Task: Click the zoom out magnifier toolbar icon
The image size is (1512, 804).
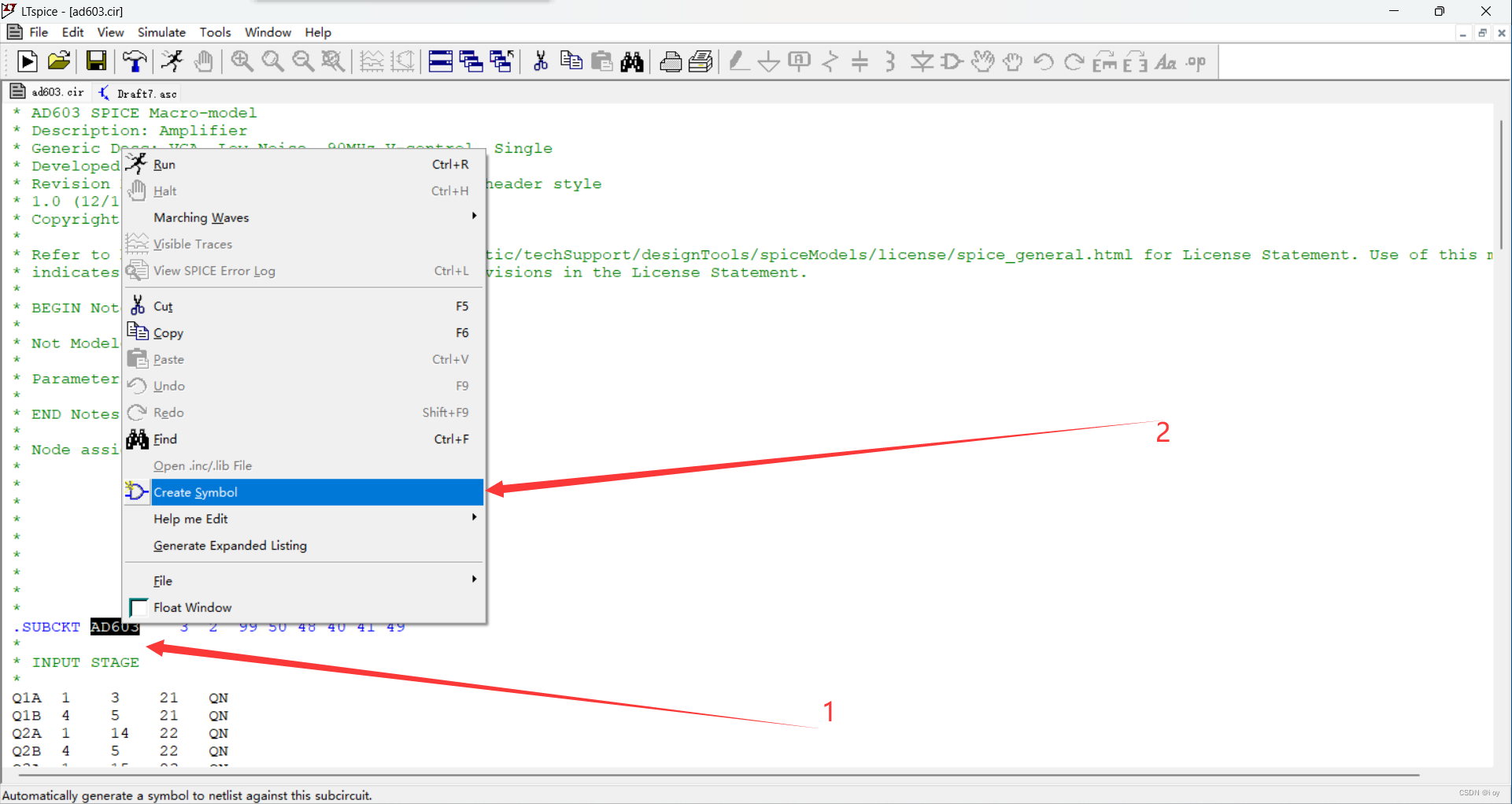Action: point(303,61)
